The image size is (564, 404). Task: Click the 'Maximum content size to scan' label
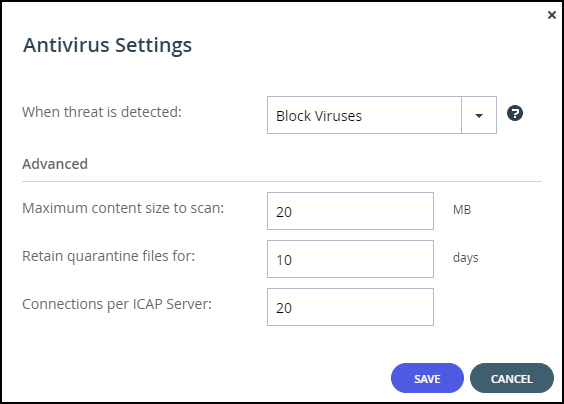tap(123, 208)
